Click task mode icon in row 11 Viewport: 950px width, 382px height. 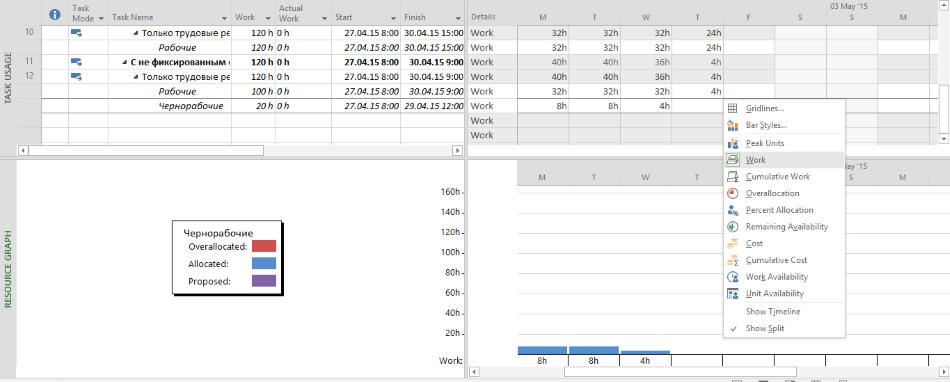coord(76,62)
